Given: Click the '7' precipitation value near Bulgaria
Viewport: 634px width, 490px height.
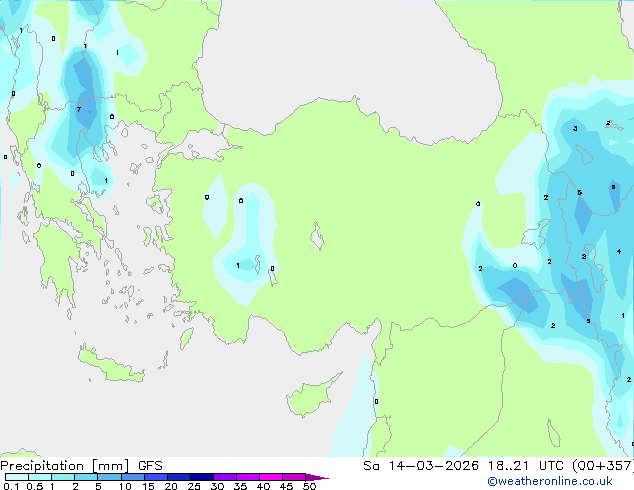Looking at the screenshot, I should [79, 109].
